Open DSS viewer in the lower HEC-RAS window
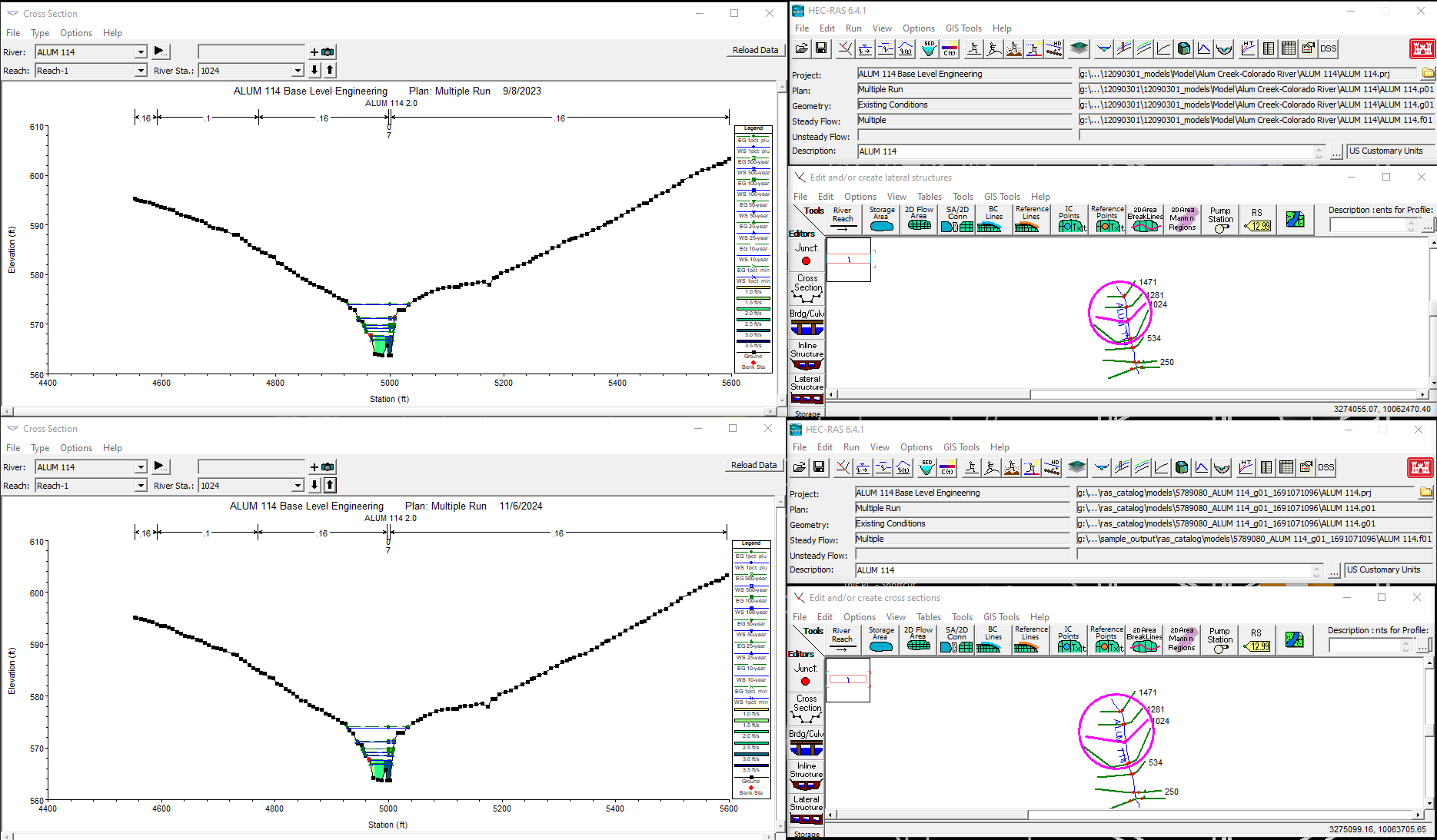This screenshot has width=1437, height=840. point(1326,467)
